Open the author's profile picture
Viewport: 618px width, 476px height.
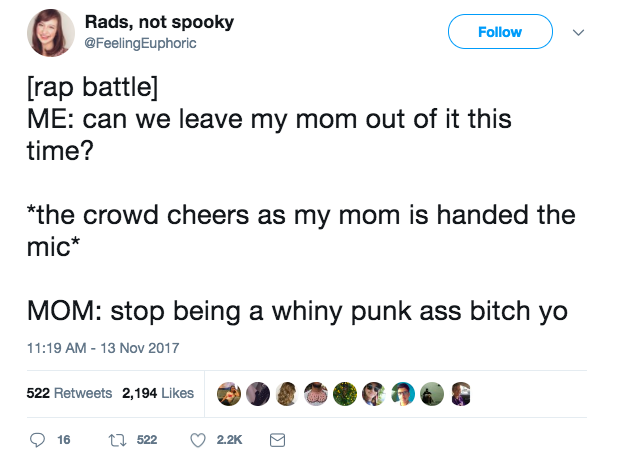[x=50, y=33]
